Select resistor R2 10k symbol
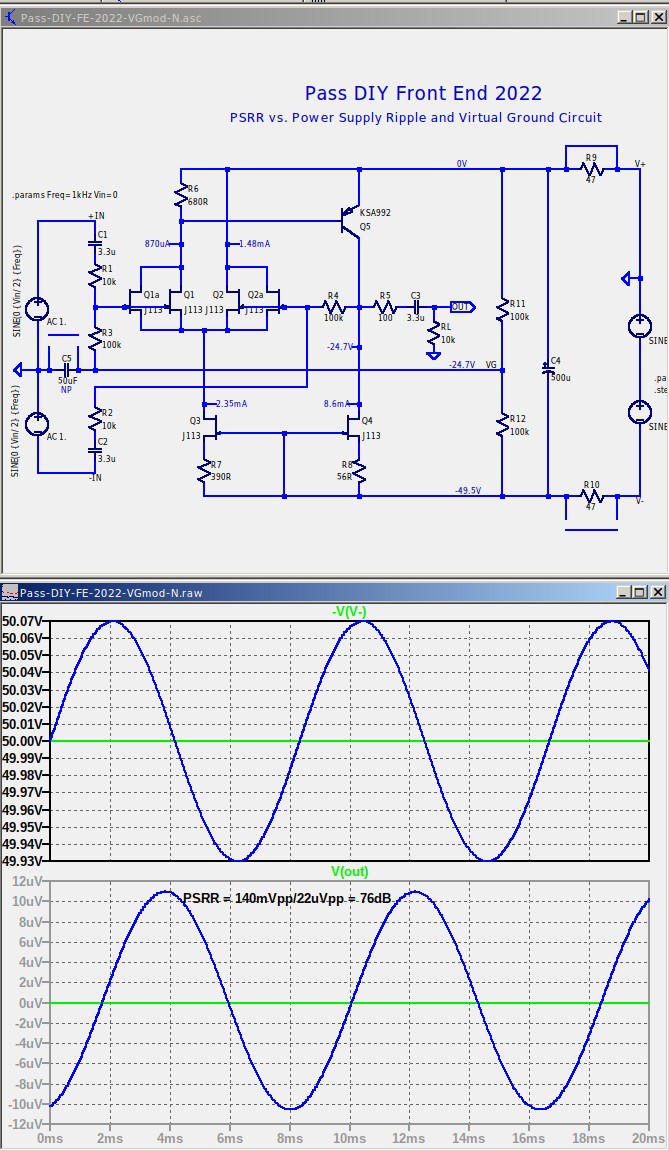The height and width of the screenshot is (1151, 669). [x=95, y=420]
